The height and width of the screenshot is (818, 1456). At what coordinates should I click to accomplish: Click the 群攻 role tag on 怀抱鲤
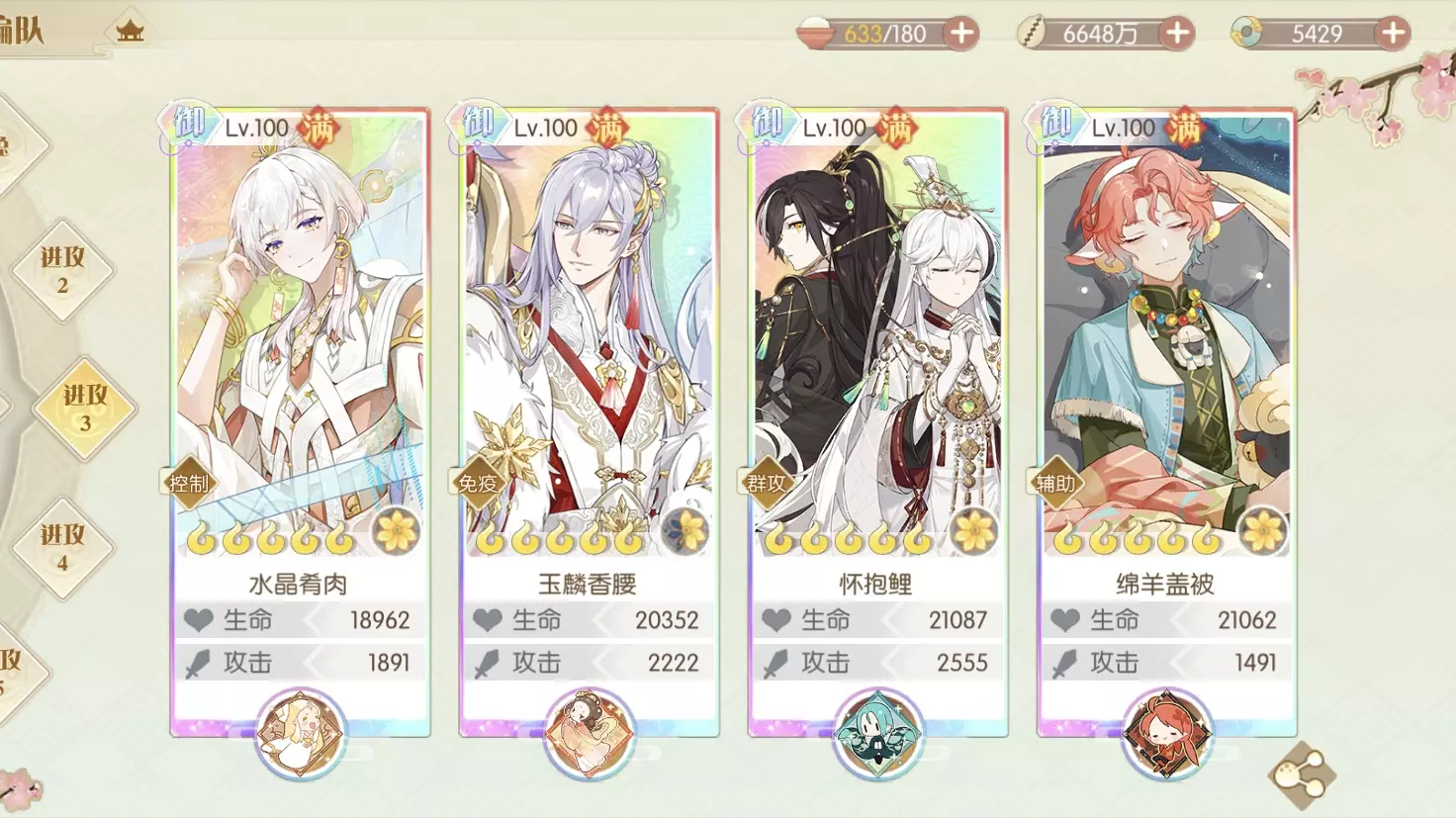coord(767,484)
